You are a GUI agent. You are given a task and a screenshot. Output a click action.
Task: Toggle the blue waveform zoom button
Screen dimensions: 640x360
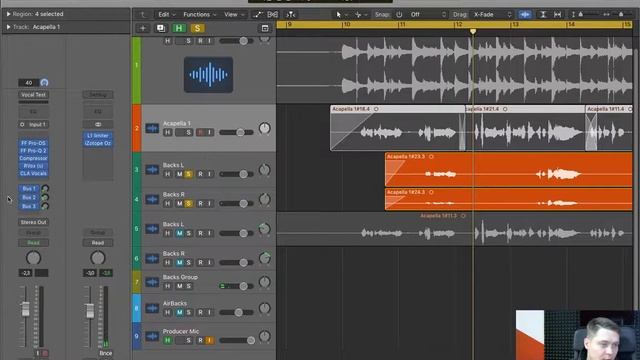[525, 15]
